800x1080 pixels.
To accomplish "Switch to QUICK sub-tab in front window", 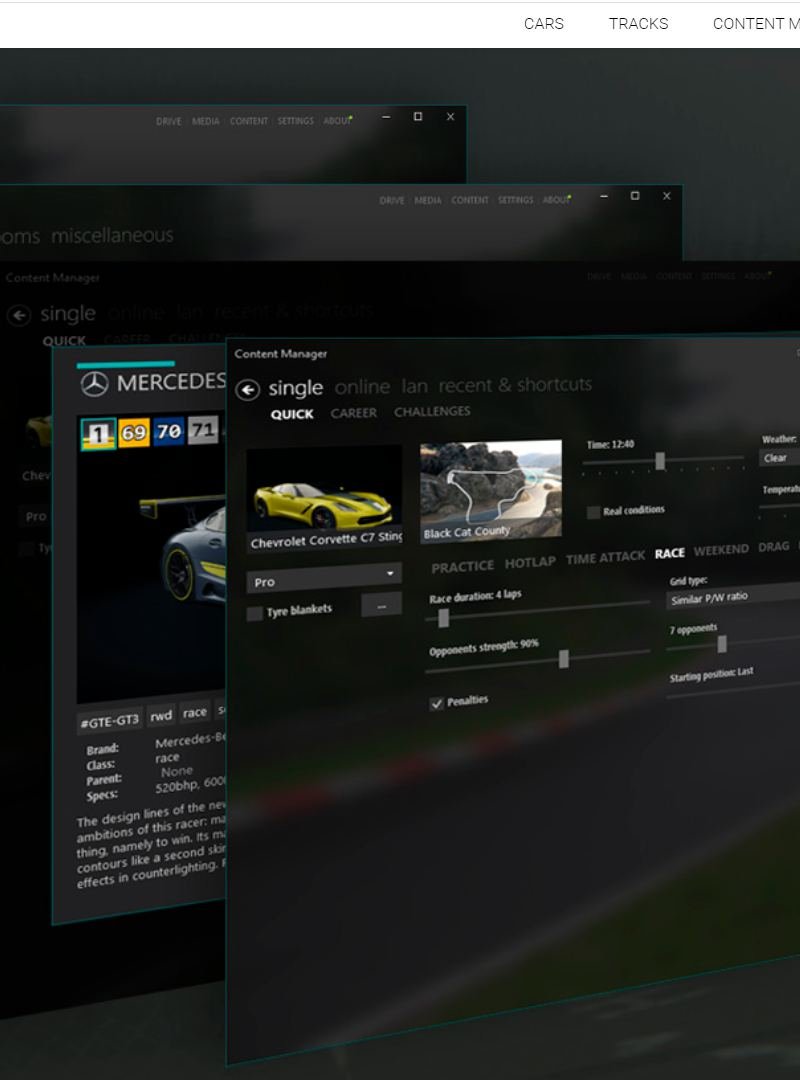I will pos(292,414).
